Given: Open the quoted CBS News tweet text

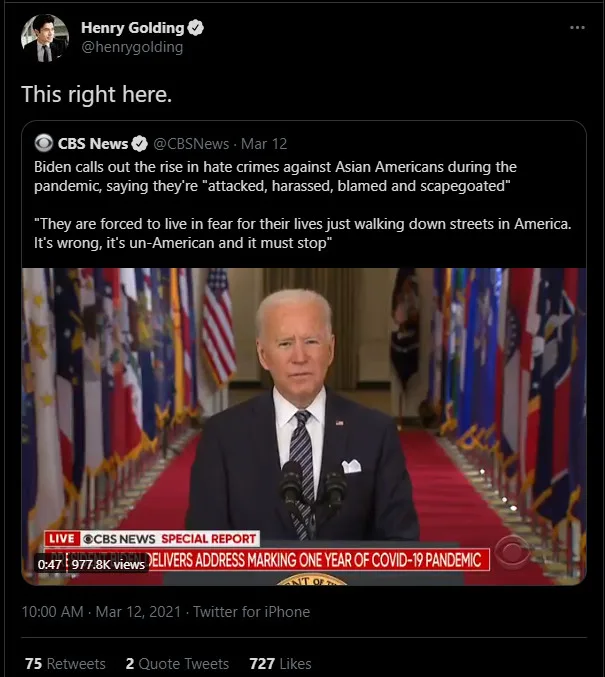Looking at the screenshot, I should click(x=302, y=205).
